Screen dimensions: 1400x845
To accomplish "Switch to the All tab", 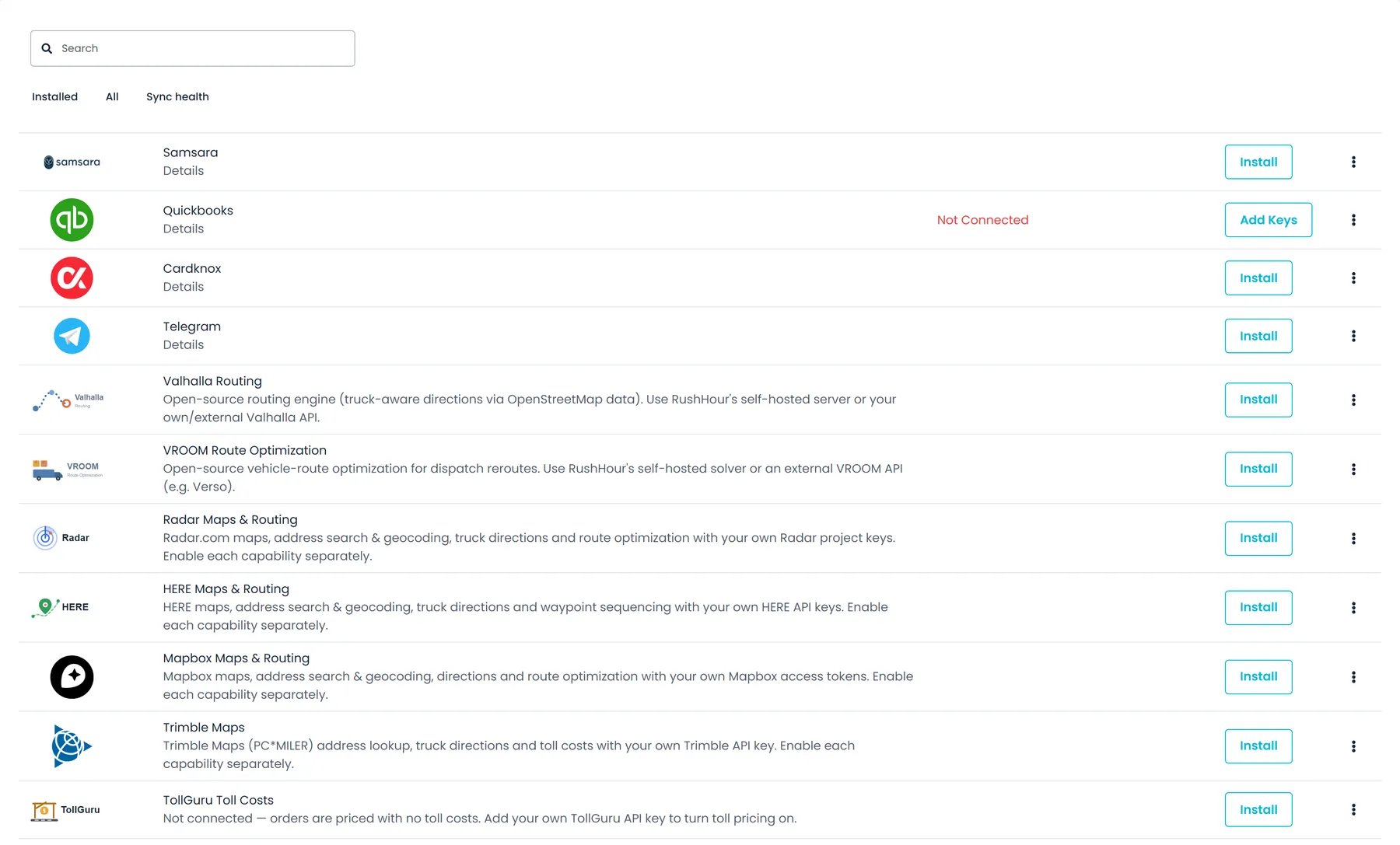I will point(112,96).
